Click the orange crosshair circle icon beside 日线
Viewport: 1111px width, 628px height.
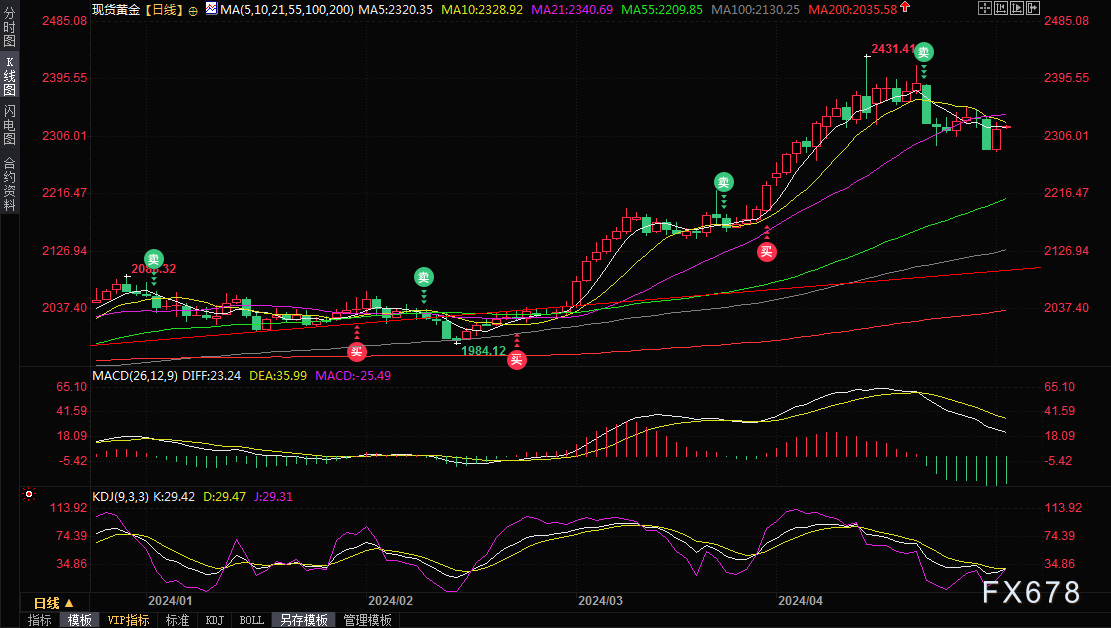pyautogui.click(x=193, y=11)
